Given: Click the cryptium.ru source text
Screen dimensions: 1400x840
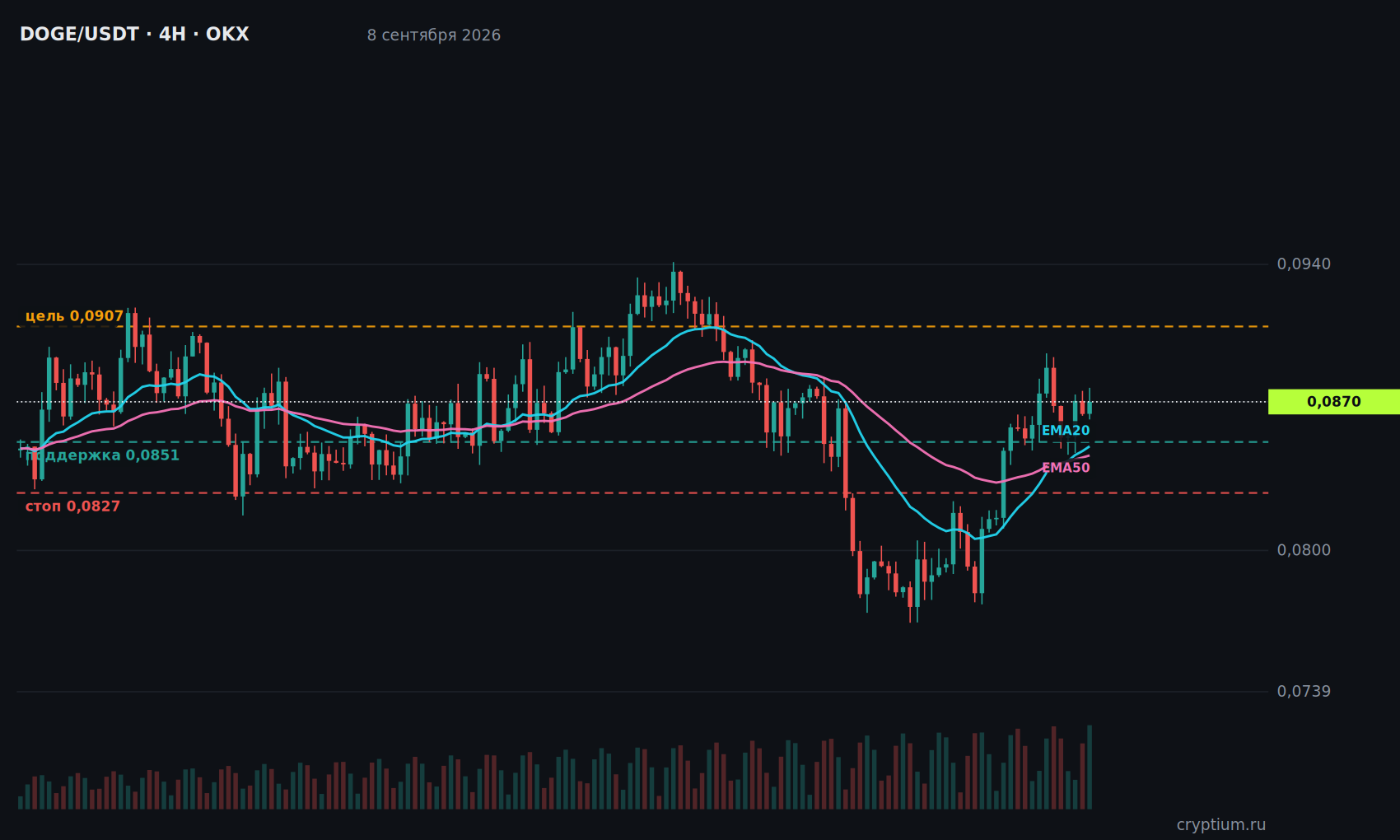Looking at the screenshot, I should coord(1221,824).
